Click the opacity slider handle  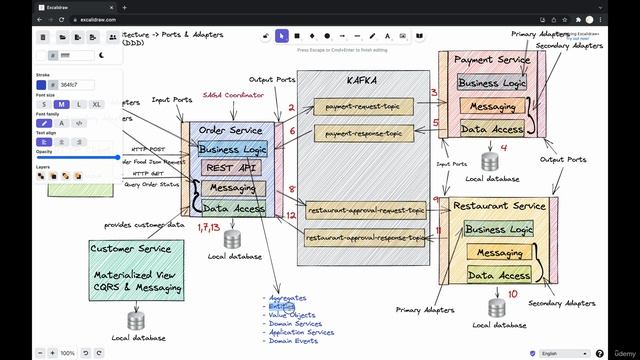coord(118,157)
